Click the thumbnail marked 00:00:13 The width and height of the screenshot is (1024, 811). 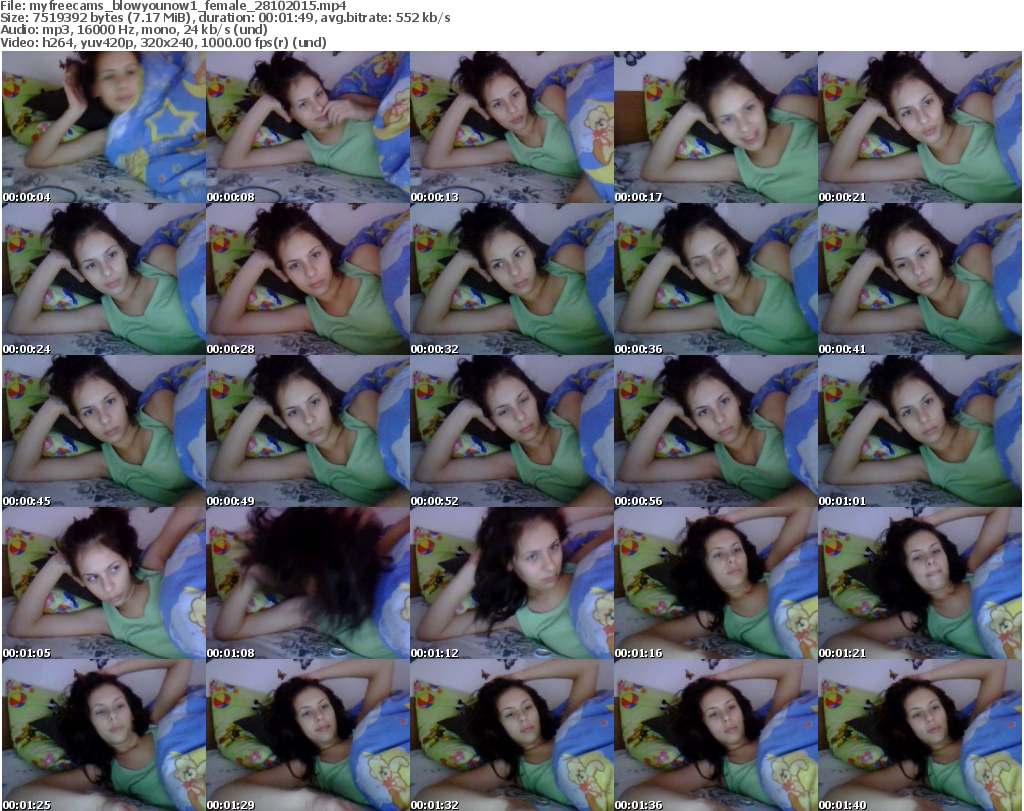click(x=512, y=127)
